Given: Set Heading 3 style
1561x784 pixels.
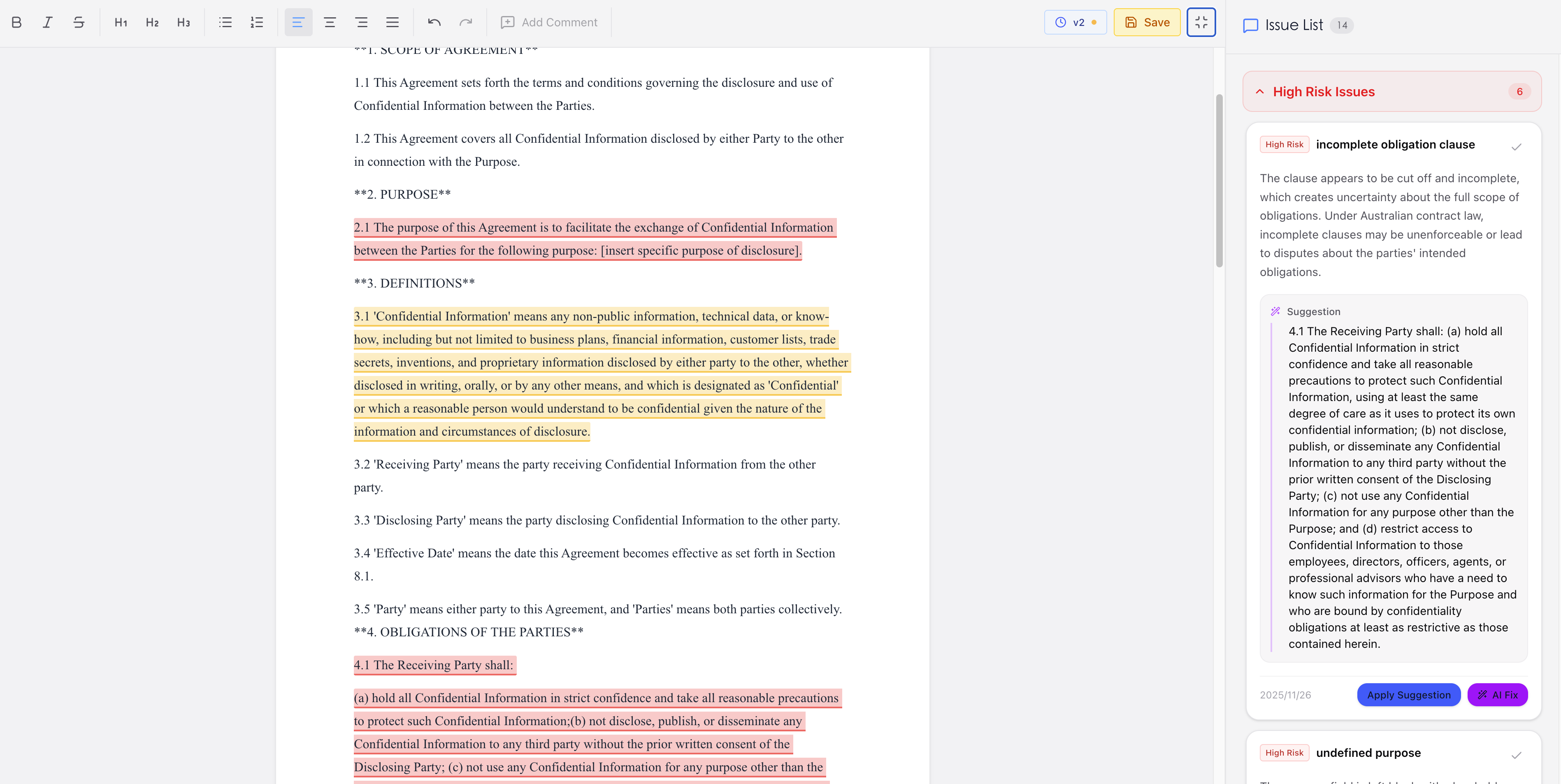Looking at the screenshot, I should pos(183,22).
